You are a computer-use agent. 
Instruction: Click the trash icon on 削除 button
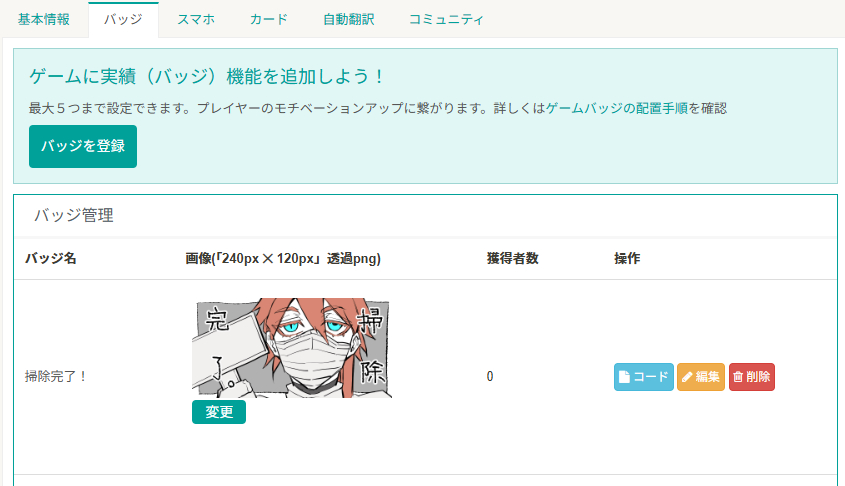click(738, 377)
